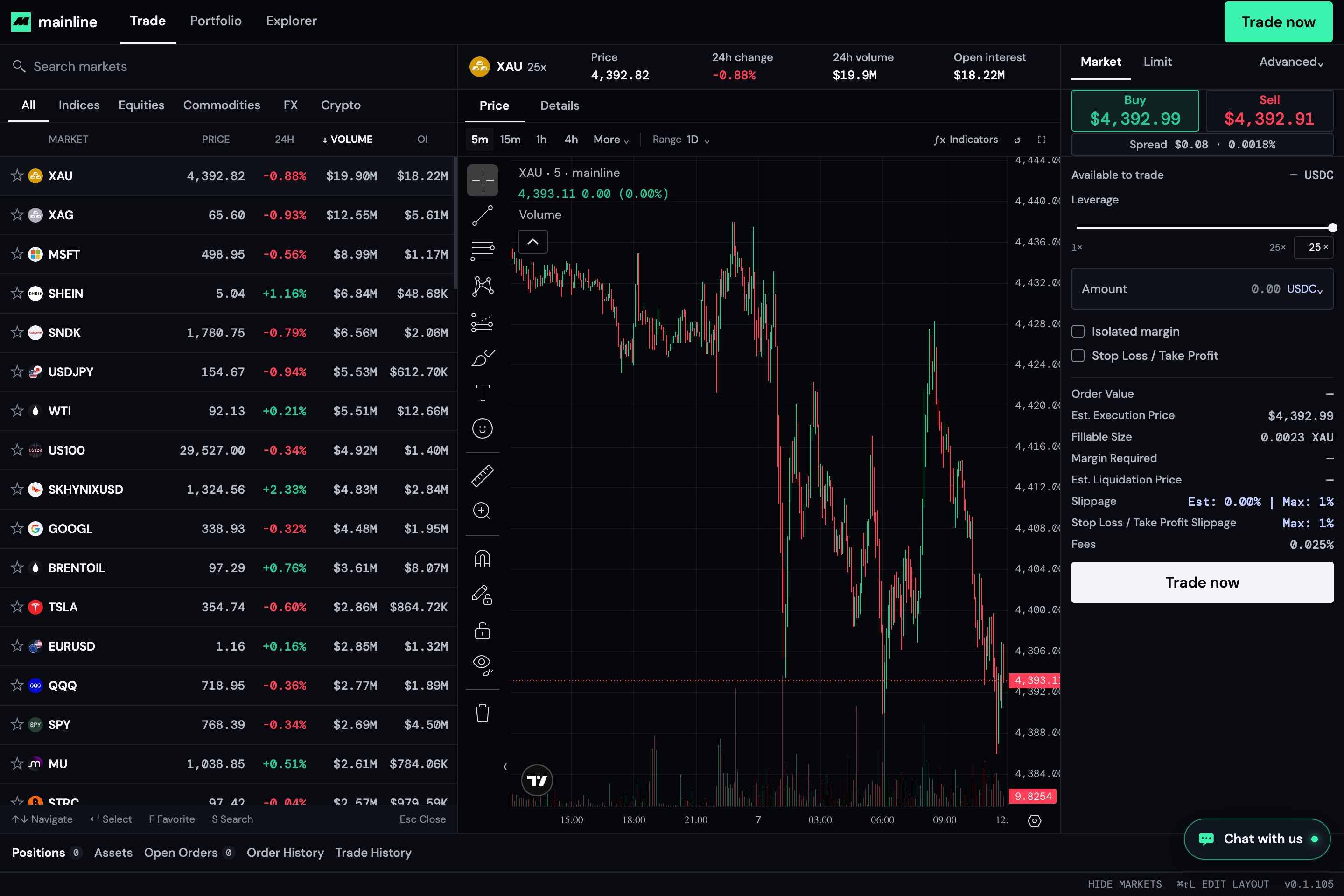Image resolution: width=1344 pixels, height=896 pixels.
Task: Sort markets by 24H column
Action: (x=284, y=140)
